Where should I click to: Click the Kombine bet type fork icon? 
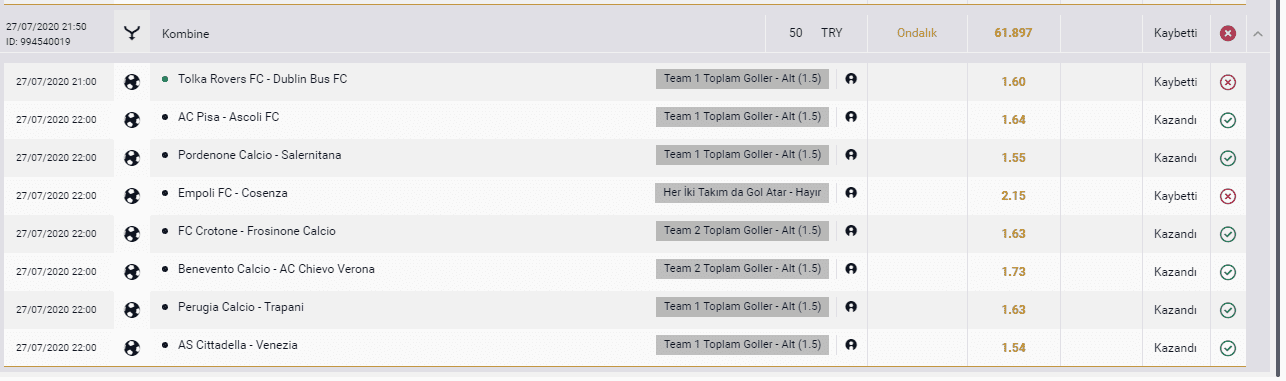[131, 33]
